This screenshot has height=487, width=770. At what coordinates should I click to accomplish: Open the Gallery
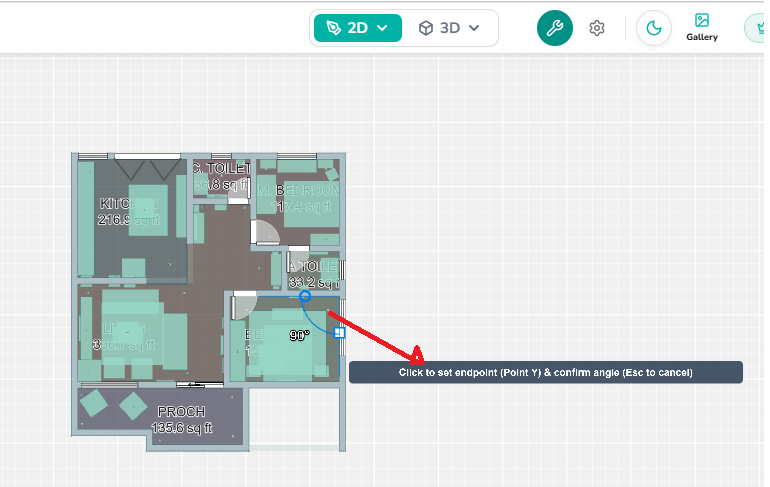[702, 27]
